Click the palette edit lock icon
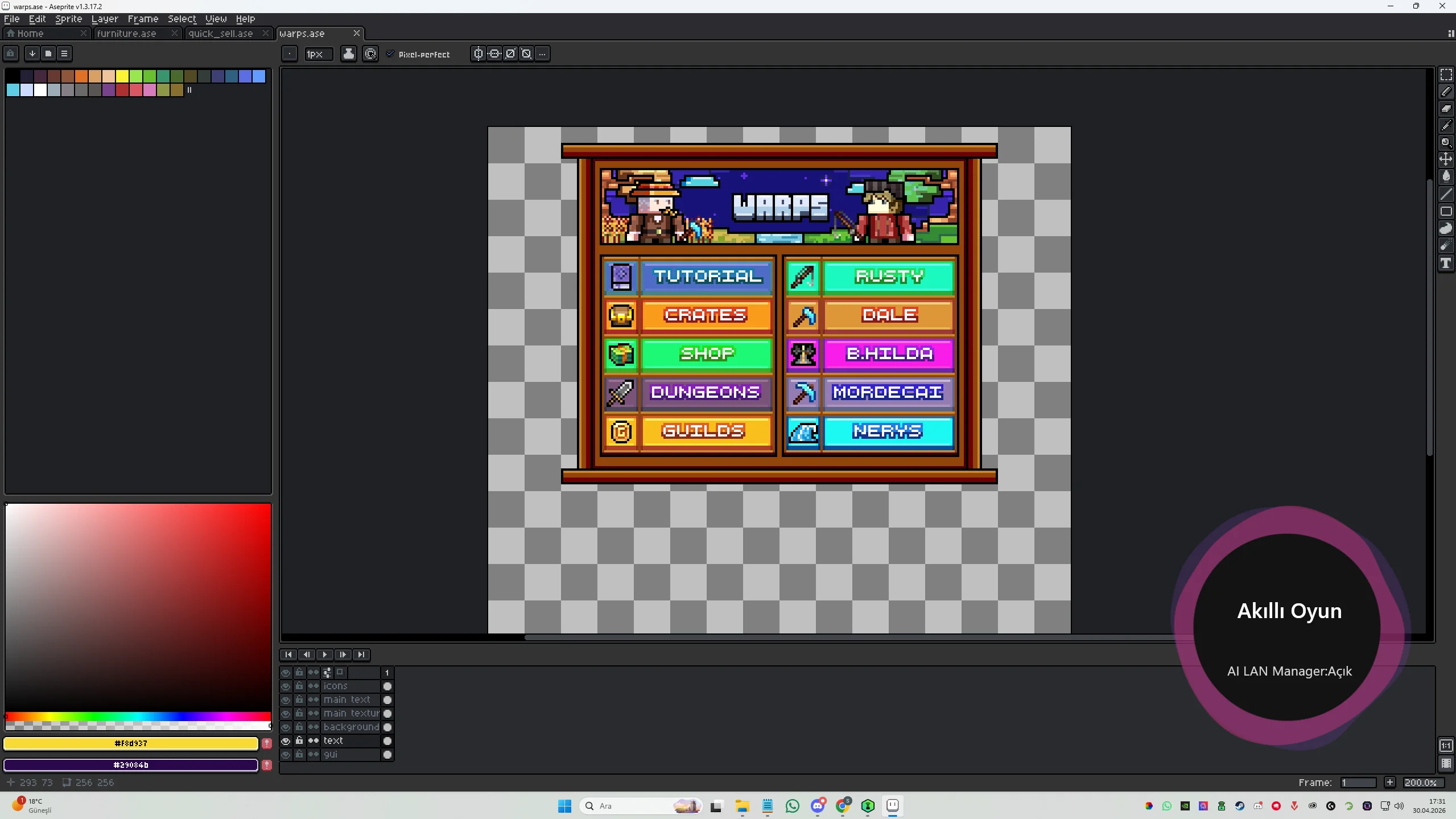The height and width of the screenshot is (819, 1456). [x=11, y=53]
